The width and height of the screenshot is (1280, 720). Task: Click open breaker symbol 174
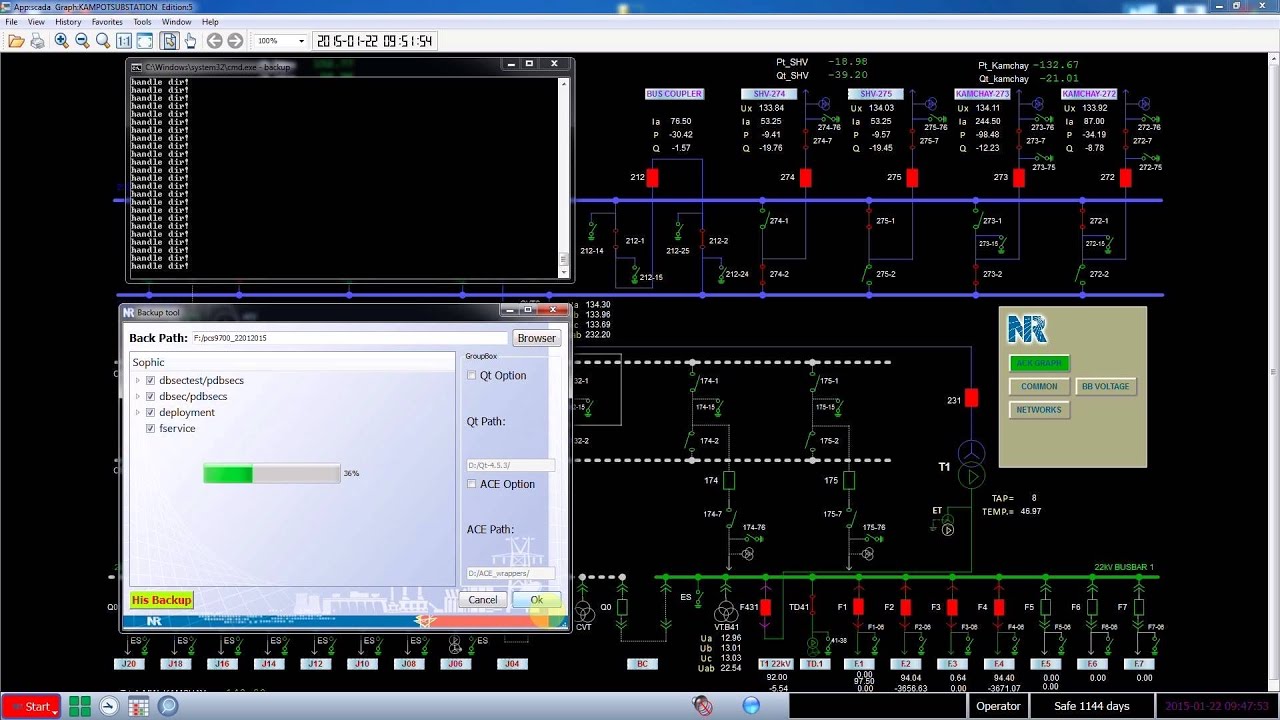(729, 481)
